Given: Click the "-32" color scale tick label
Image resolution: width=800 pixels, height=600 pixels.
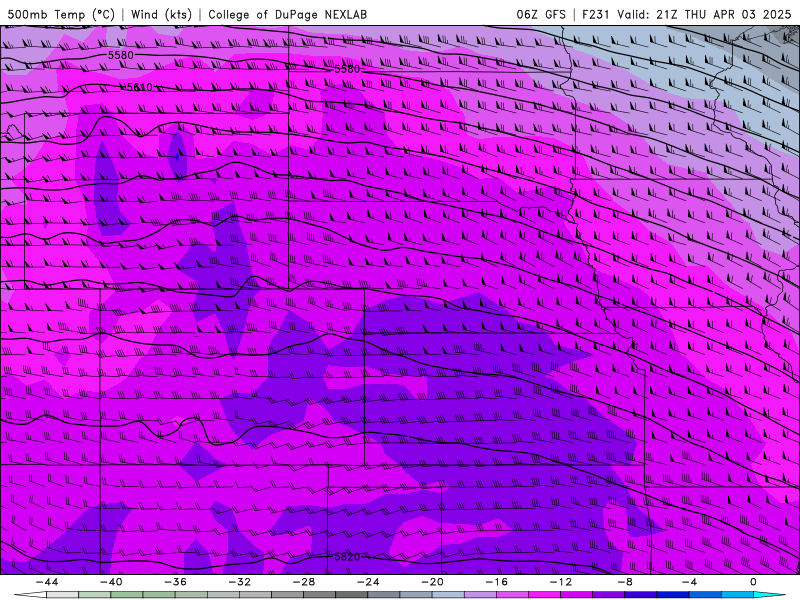Looking at the screenshot, I should tap(240, 582).
